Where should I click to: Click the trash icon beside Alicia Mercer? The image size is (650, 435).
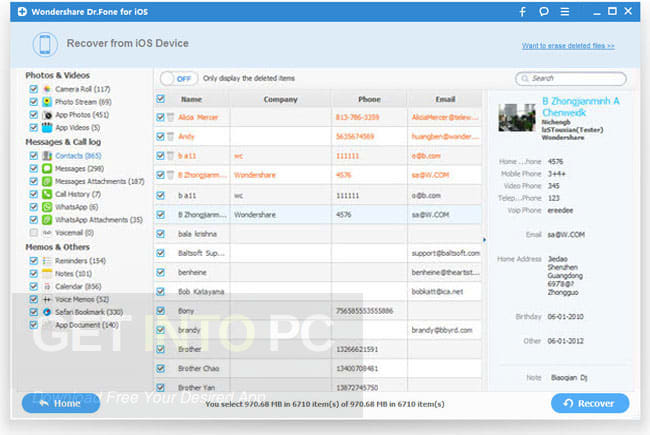point(170,117)
